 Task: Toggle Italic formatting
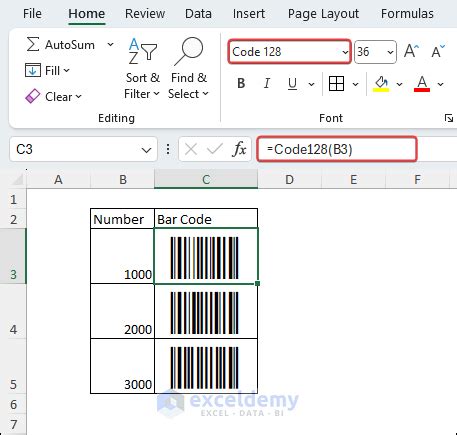(x=267, y=83)
